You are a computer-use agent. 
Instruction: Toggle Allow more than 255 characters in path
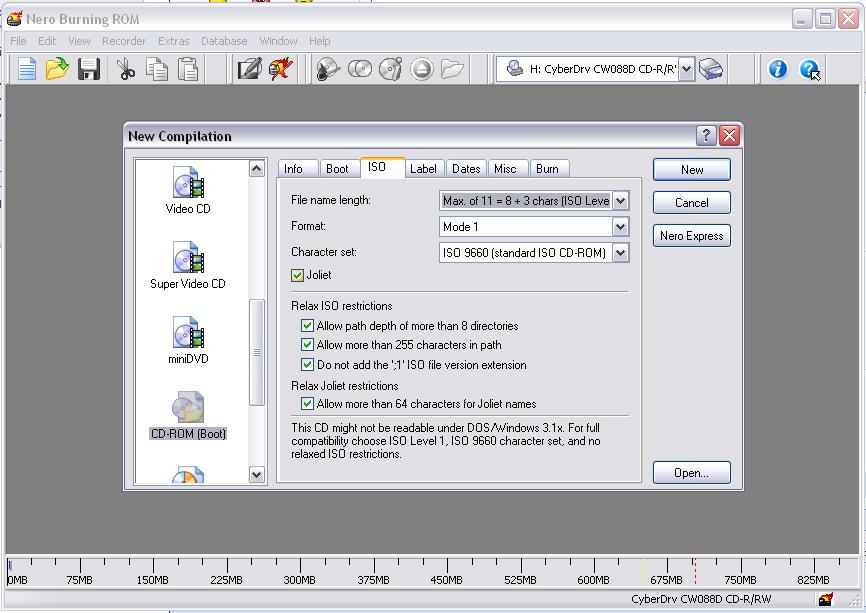click(308, 345)
